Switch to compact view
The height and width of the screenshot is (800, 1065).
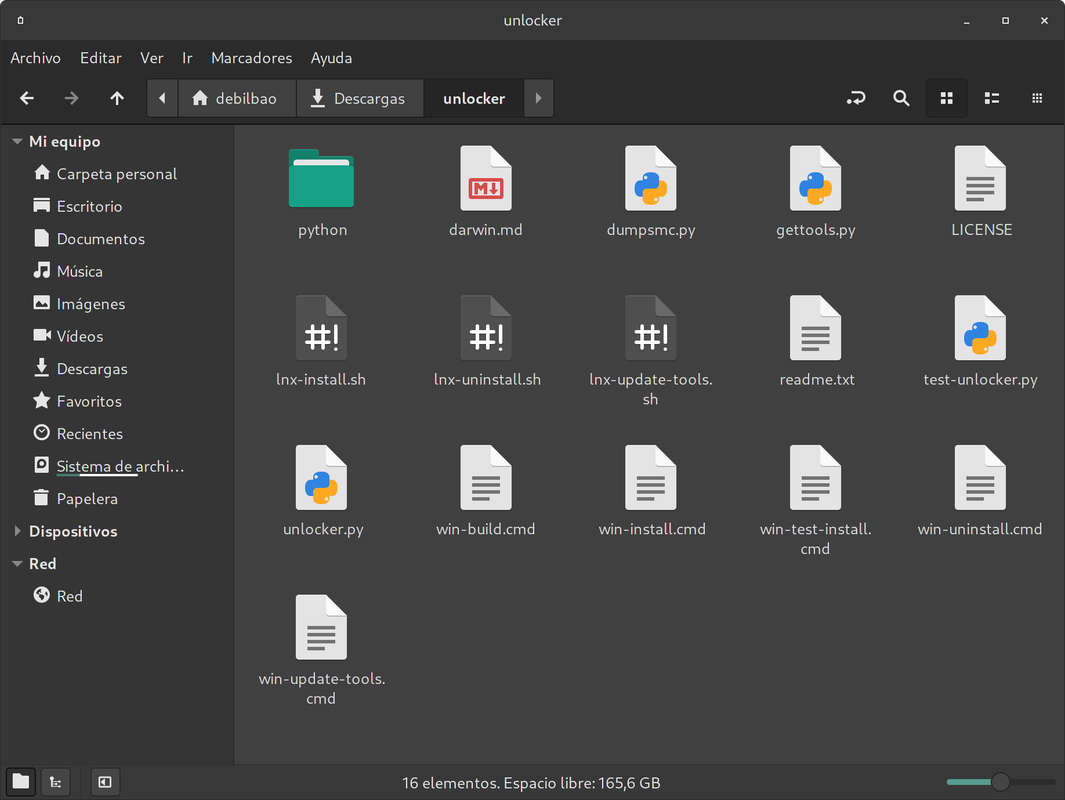1036,98
